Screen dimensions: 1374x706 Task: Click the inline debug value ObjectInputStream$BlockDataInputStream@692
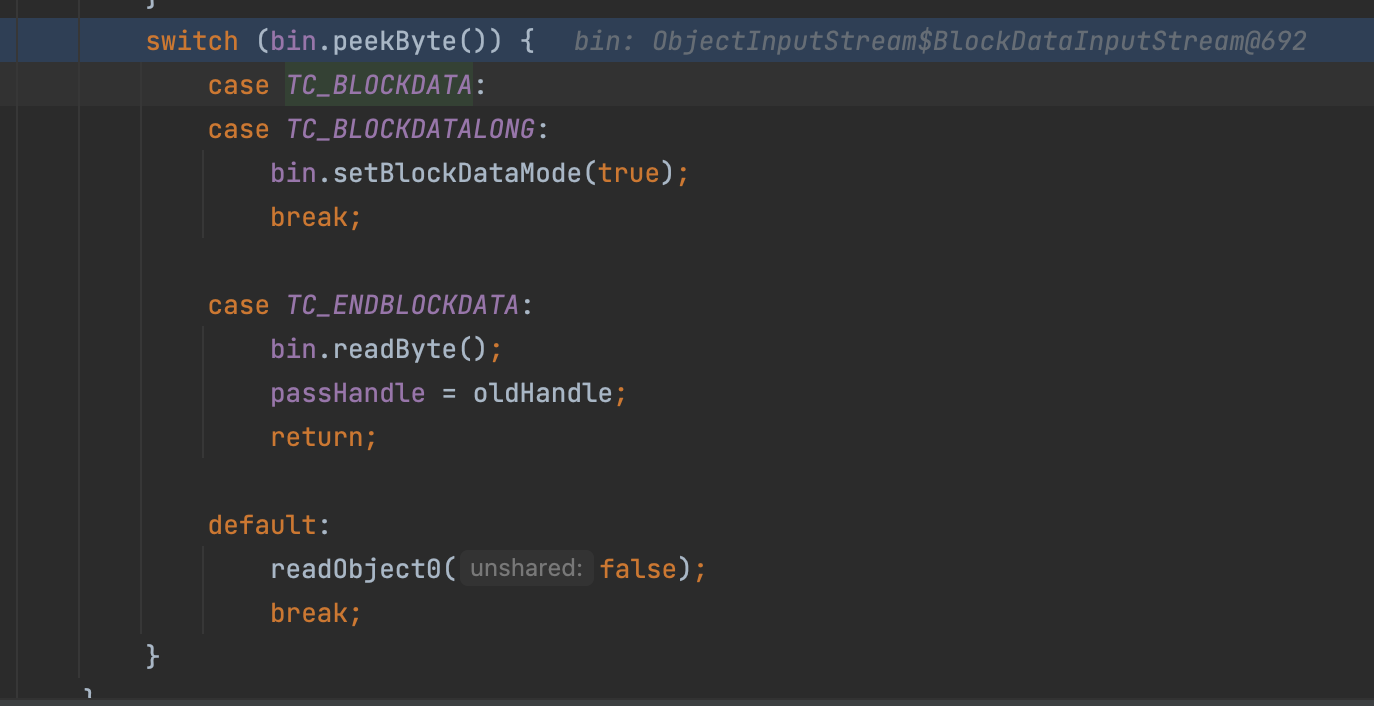click(978, 41)
